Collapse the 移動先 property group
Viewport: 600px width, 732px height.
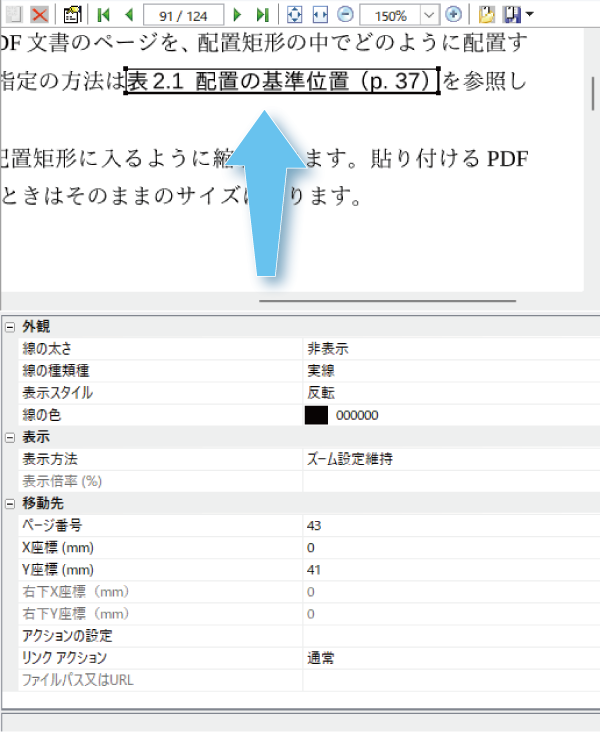tap(10, 503)
